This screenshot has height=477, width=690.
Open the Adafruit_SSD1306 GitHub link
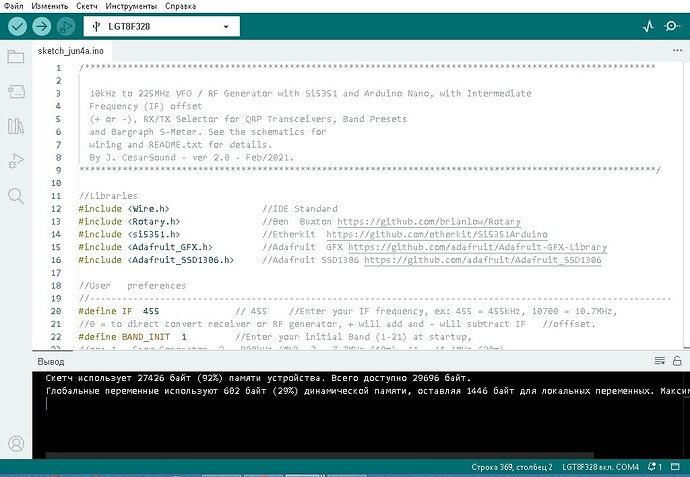click(x=483, y=260)
